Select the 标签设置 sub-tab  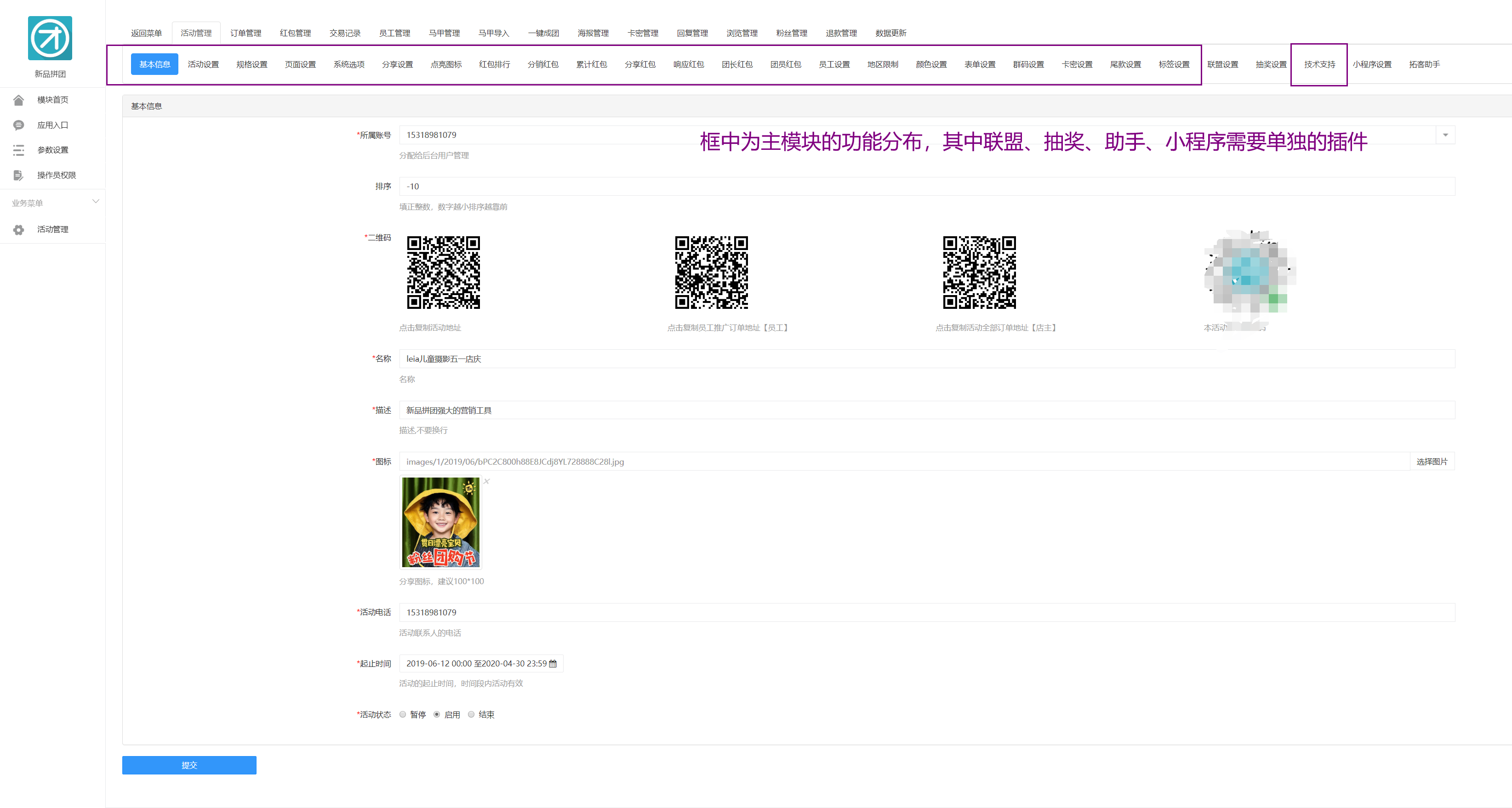pyautogui.click(x=1174, y=64)
